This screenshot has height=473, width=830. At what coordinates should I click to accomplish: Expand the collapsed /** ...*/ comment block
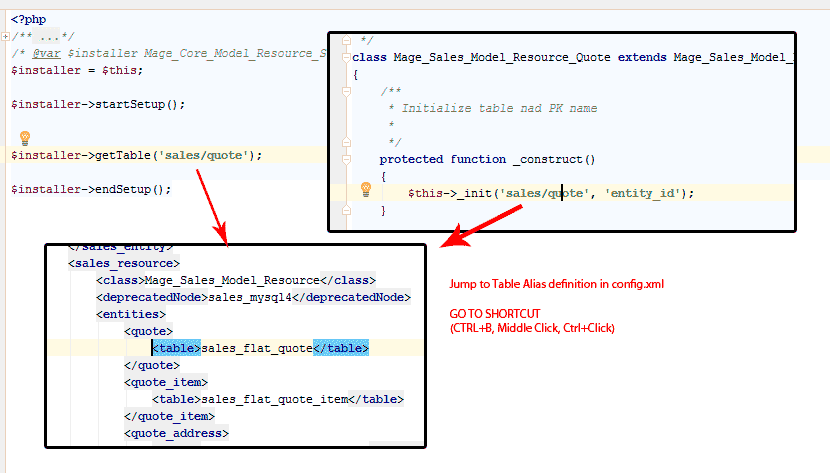click(5, 37)
